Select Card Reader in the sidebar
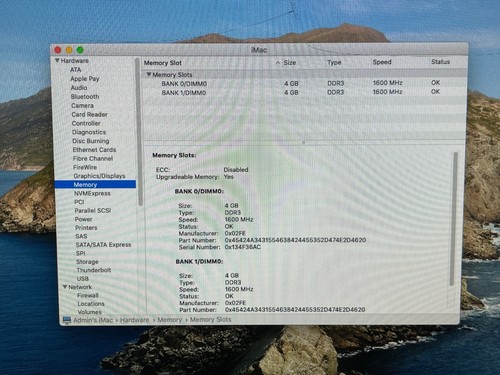Viewport: 500px width, 375px height. click(89, 114)
